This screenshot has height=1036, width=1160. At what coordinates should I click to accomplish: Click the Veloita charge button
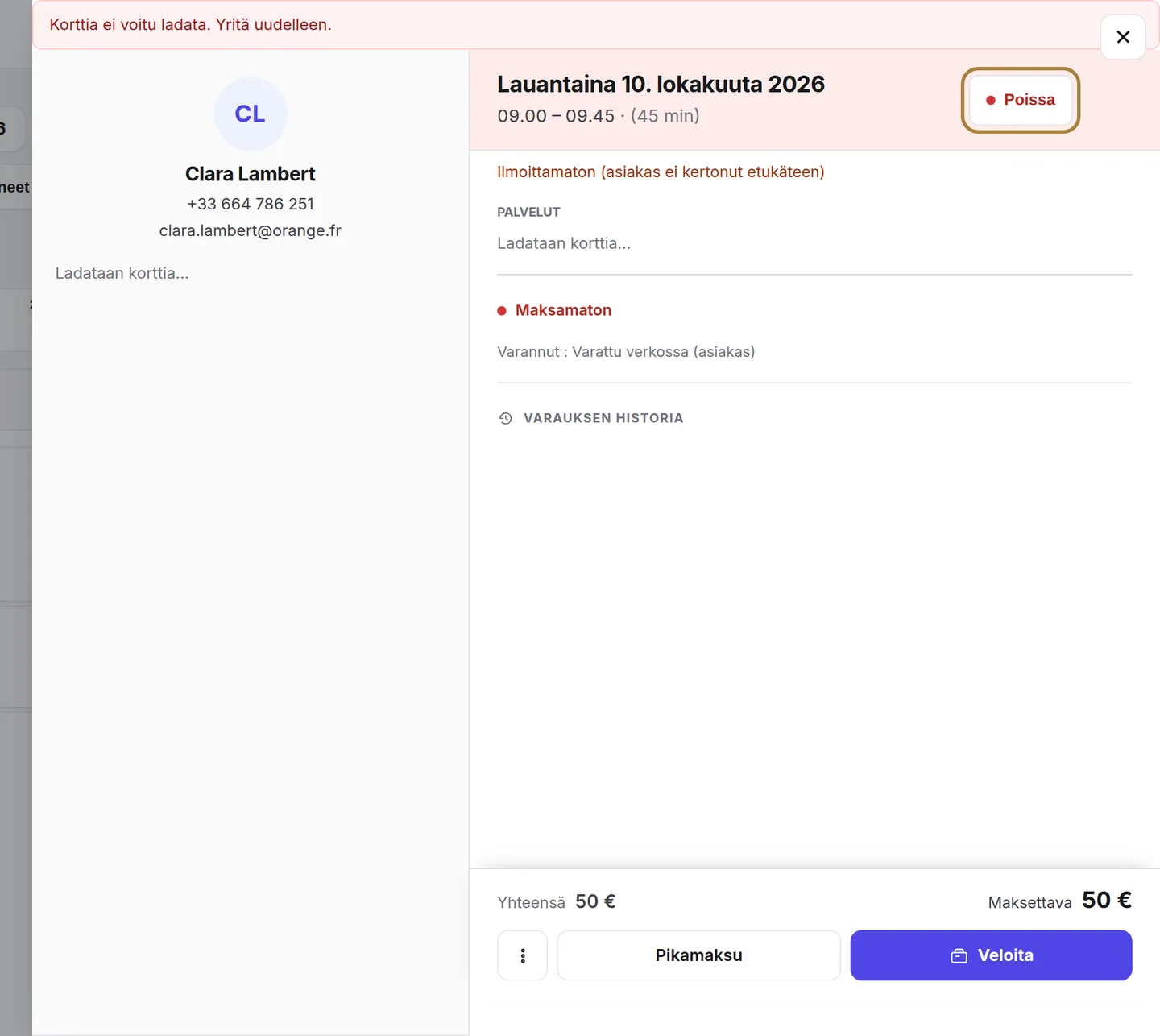pyautogui.click(x=992, y=955)
